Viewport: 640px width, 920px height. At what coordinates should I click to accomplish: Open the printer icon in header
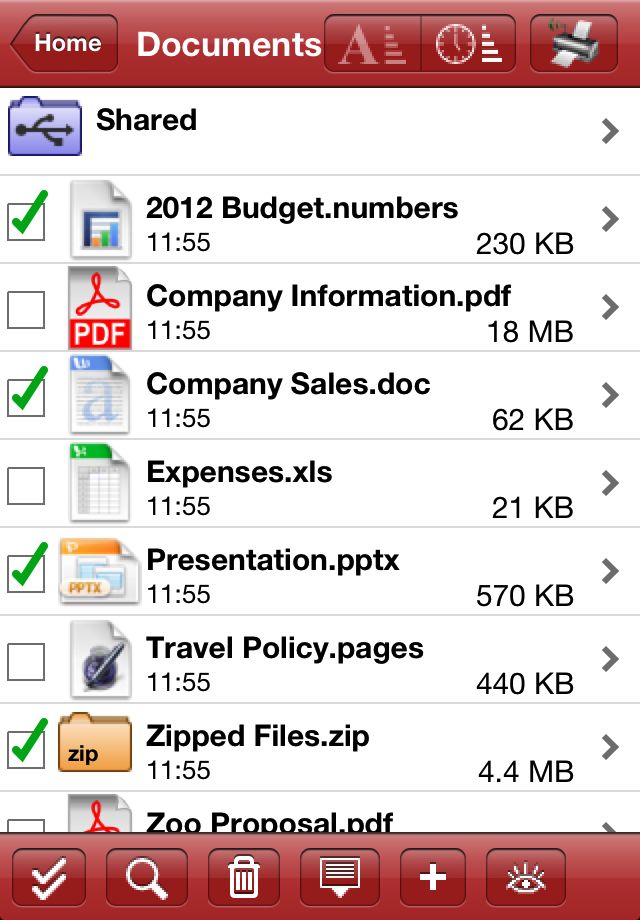point(574,44)
